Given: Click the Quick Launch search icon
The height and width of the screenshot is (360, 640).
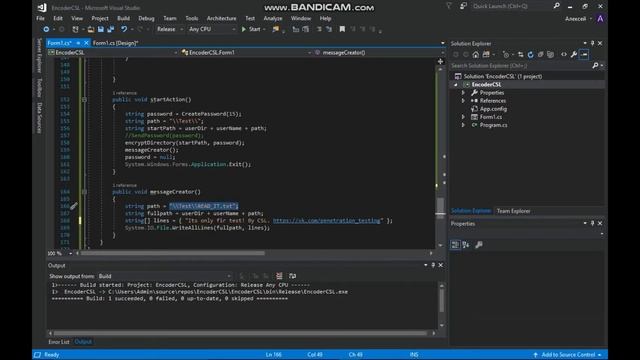Looking at the screenshot, I should tap(556, 6).
